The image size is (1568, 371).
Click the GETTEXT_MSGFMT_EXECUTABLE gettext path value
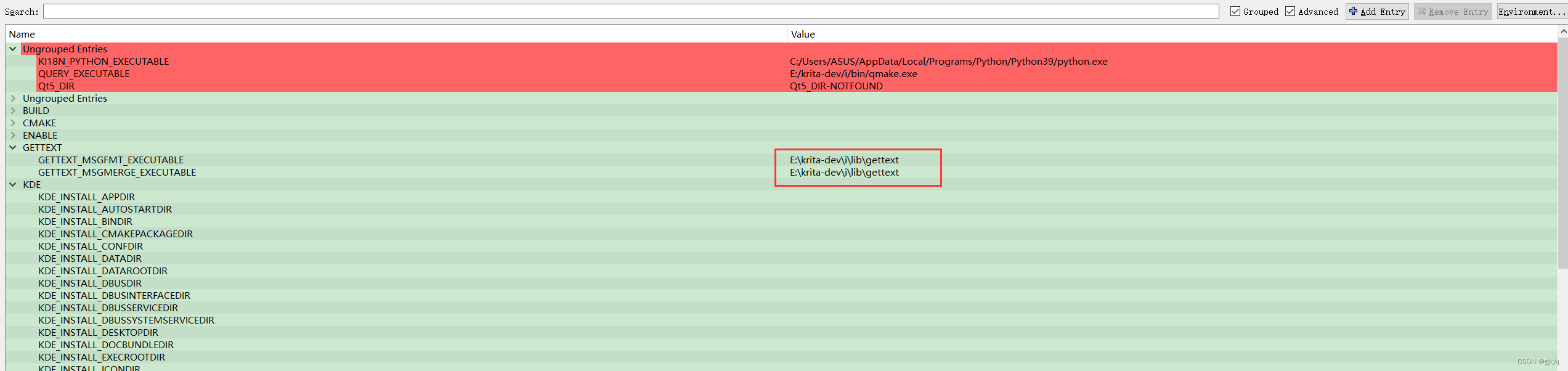coord(844,160)
